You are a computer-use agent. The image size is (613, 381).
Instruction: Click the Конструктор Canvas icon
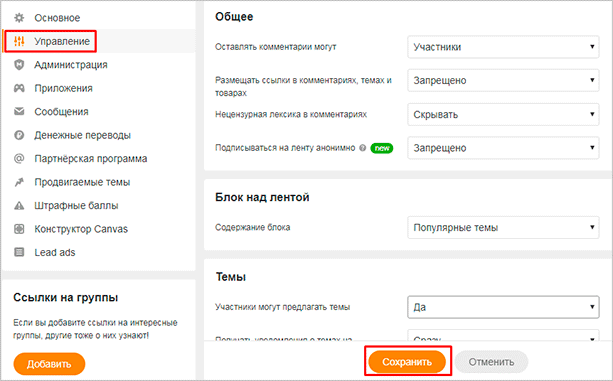tap(19, 229)
